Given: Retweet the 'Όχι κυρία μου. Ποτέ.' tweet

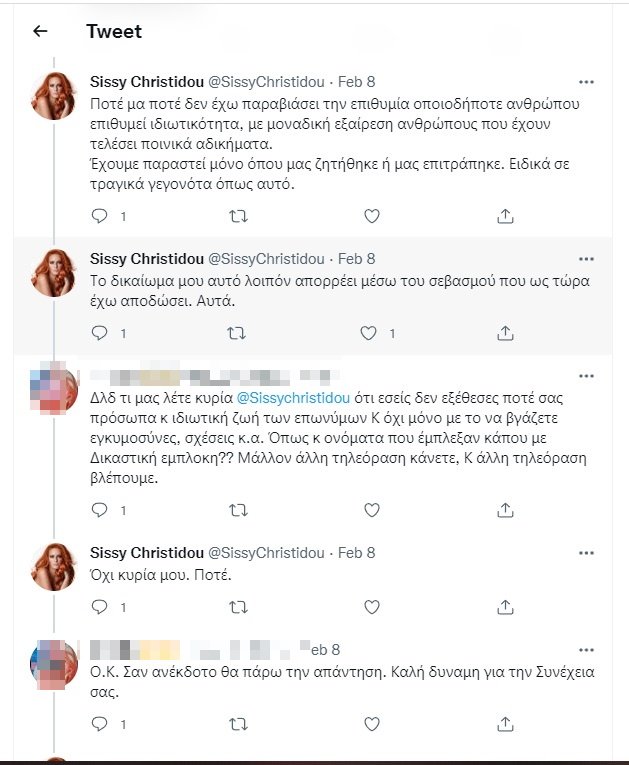Looking at the screenshot, I should pyautogui.click(x=239, y=606).
